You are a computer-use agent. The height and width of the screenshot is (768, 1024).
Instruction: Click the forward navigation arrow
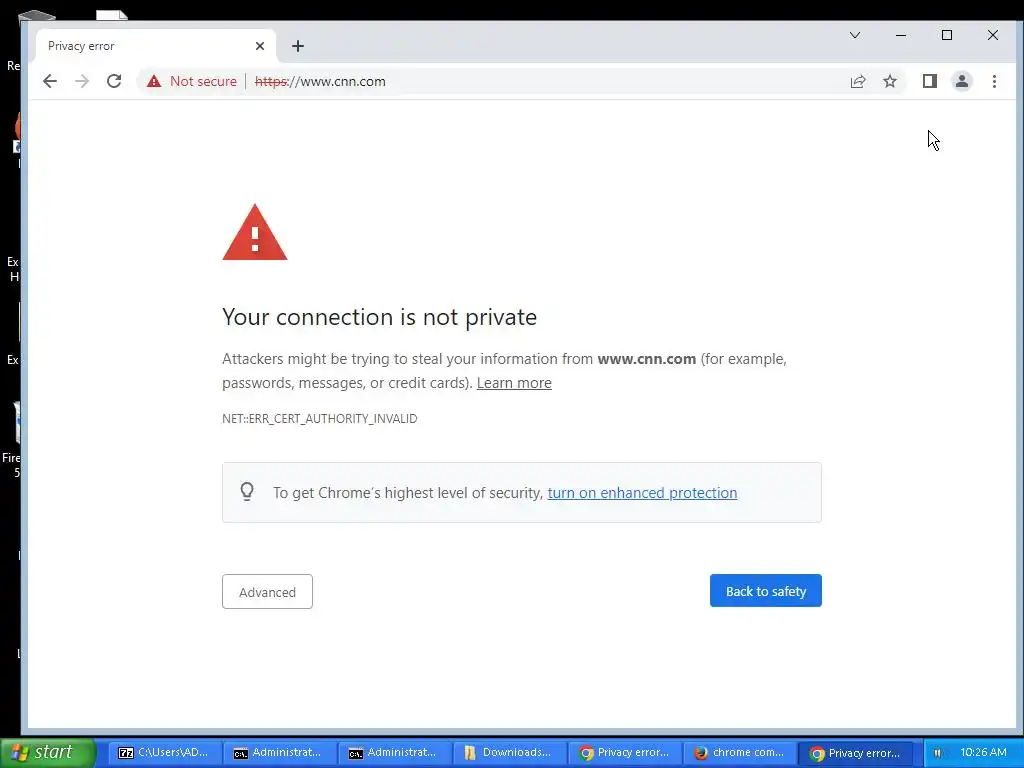[x=82, y=81]
